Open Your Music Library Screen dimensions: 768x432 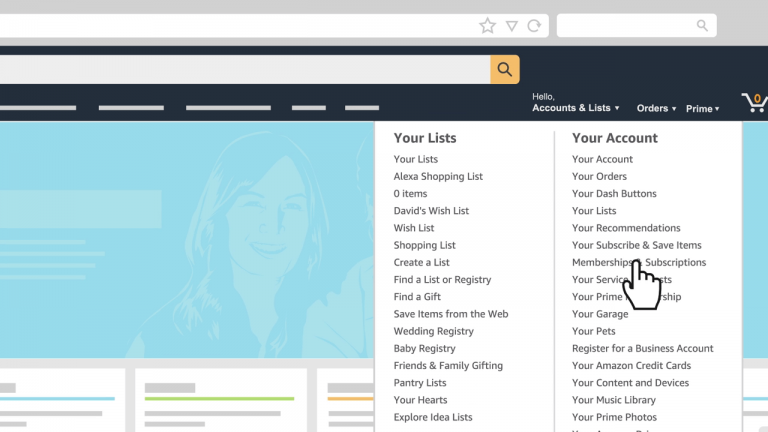coord(613,400)
